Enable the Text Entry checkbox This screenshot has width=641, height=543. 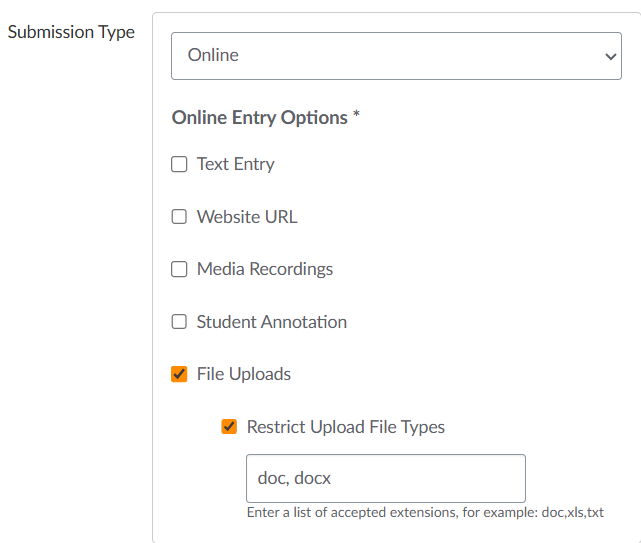[x=180, y=165]
